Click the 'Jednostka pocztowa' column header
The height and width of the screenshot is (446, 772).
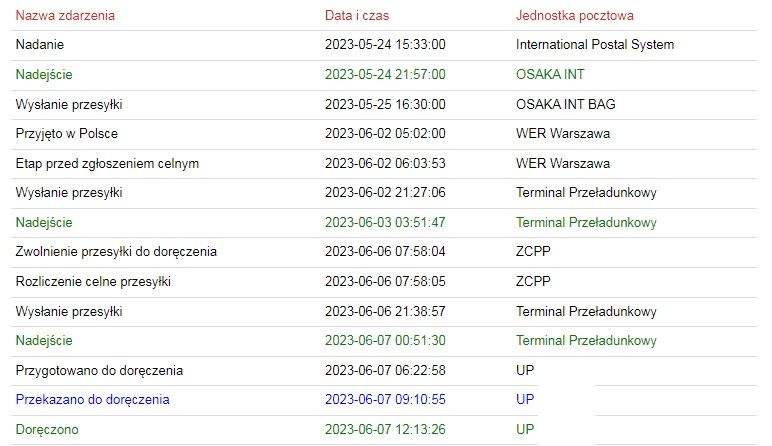coord(575,15)
